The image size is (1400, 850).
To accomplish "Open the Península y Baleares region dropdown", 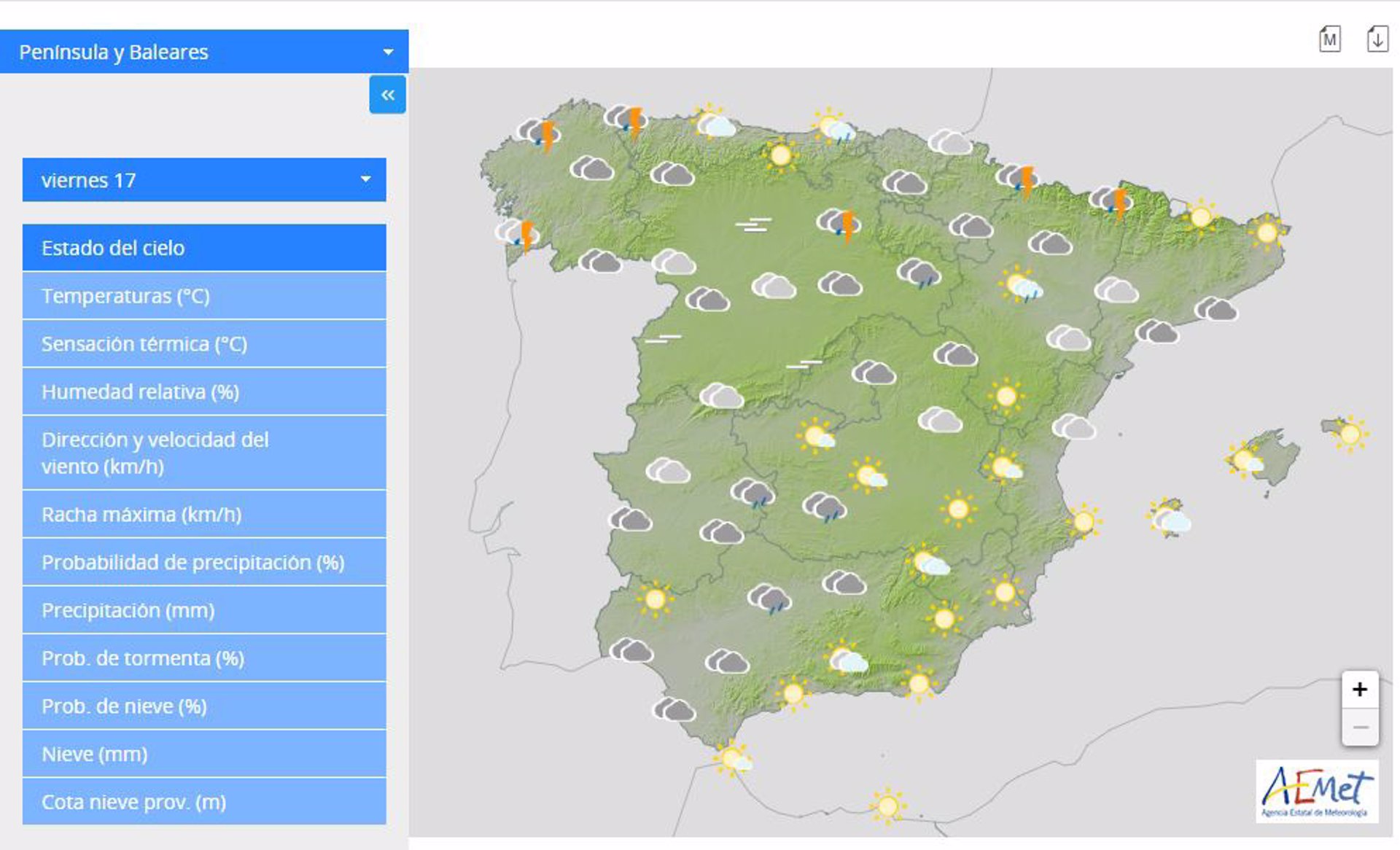I will 204,51.
